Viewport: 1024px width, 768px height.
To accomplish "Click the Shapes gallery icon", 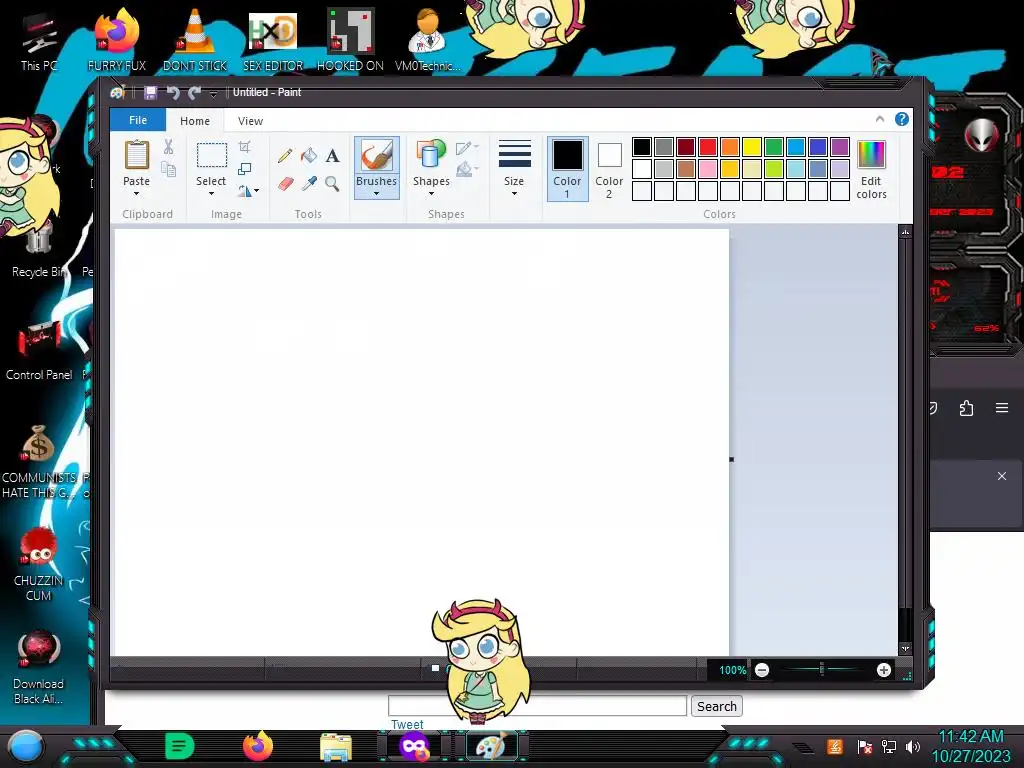I will click(x=431, y=155).
